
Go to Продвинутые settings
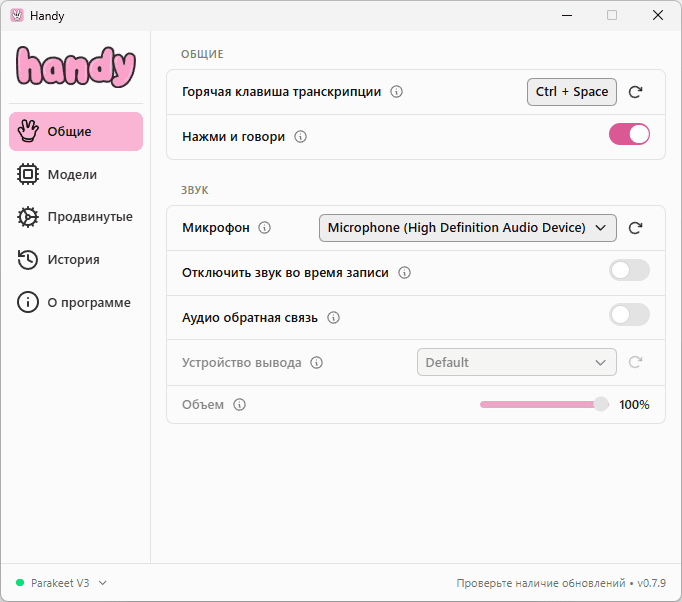click(76, 217)
